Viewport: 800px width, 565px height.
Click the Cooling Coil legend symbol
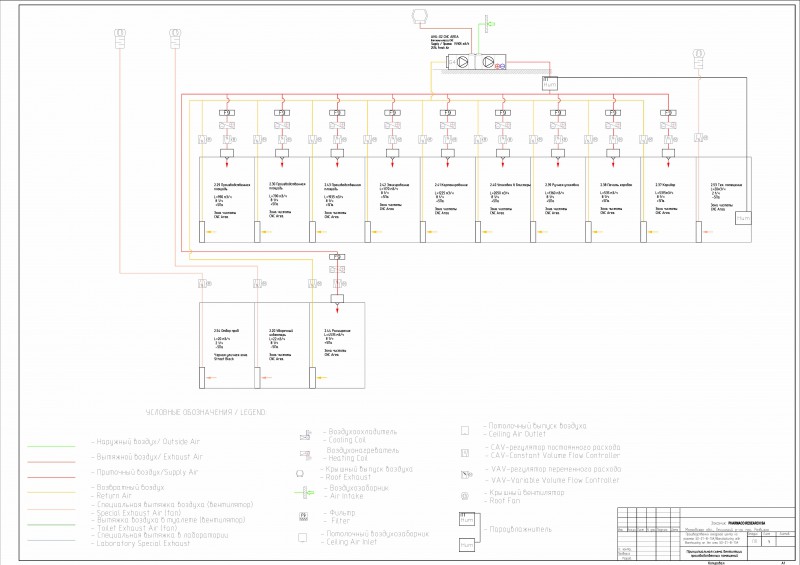click(x=305, y=435)
